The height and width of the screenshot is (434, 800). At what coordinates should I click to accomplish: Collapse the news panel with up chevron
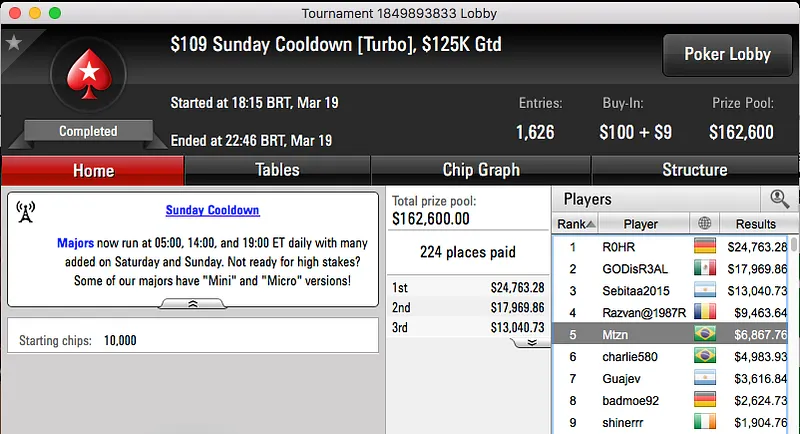click(193, 303)
